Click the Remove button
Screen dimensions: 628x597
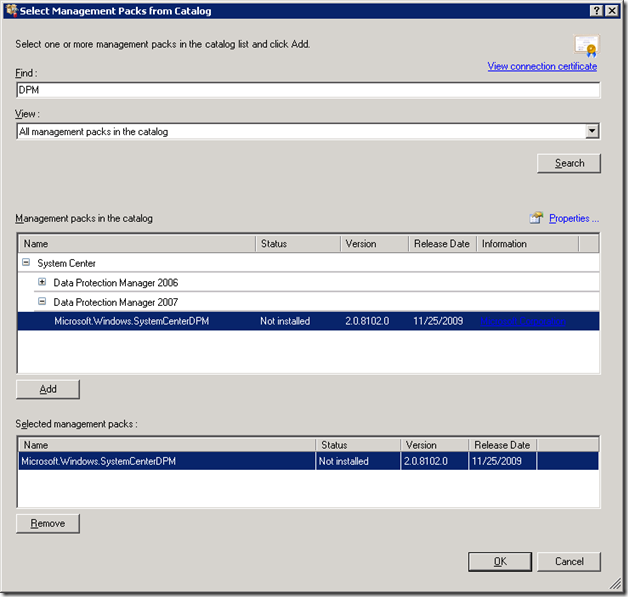click(x=48, y=524)
